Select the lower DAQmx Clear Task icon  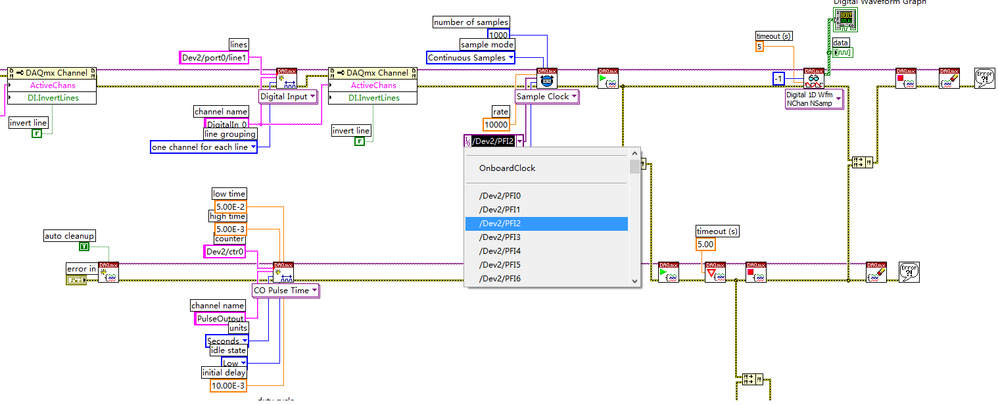click(x=876, y=272)
